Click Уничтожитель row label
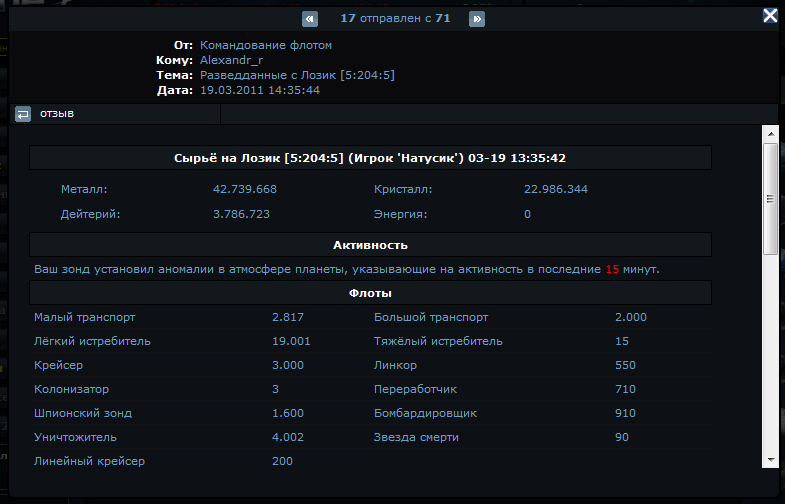Viewport: 785px width, 504px height. point(75,437)
